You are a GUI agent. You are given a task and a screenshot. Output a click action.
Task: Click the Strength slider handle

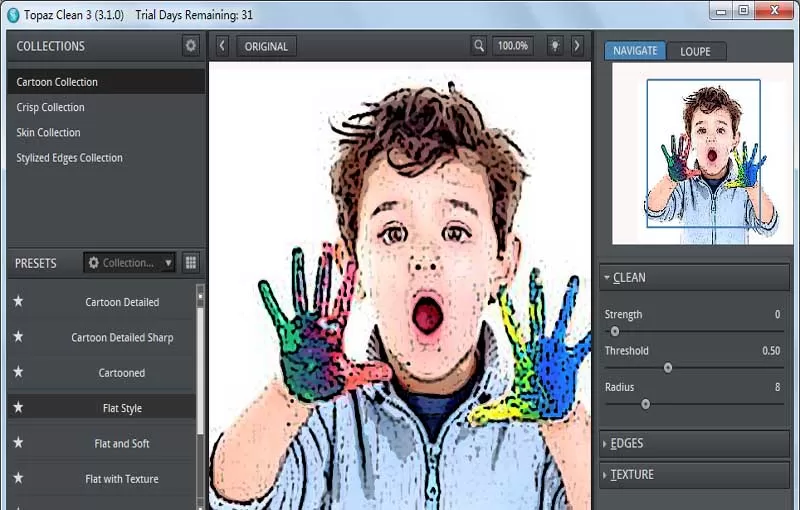pos(615,332)
